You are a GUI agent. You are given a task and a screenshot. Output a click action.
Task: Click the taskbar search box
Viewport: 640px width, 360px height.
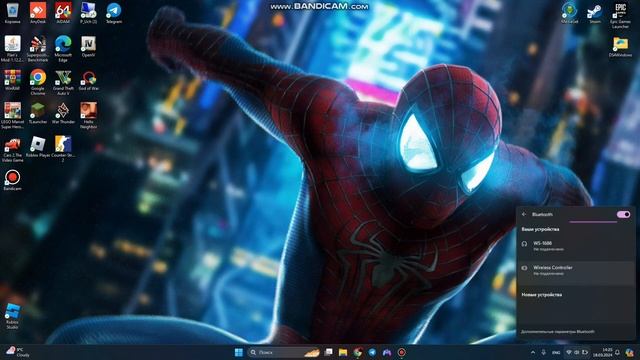click(x=284, y=352)
